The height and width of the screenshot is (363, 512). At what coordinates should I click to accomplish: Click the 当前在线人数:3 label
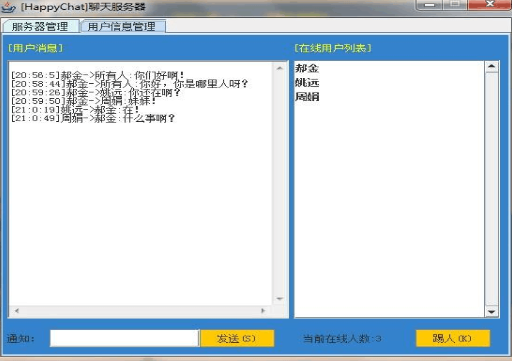342,339
